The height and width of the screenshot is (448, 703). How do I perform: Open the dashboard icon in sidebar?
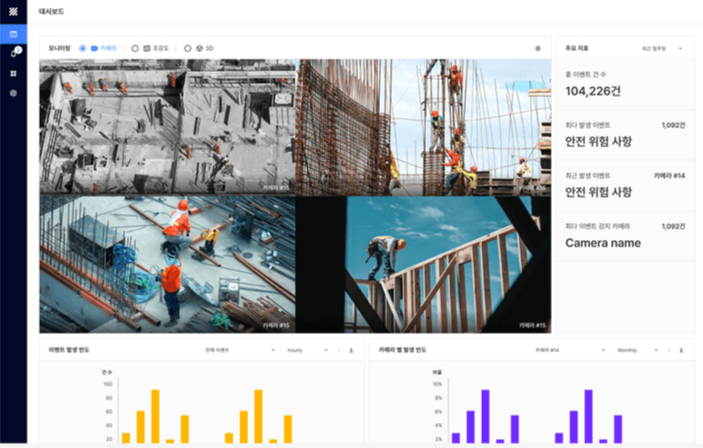[13, 34]
